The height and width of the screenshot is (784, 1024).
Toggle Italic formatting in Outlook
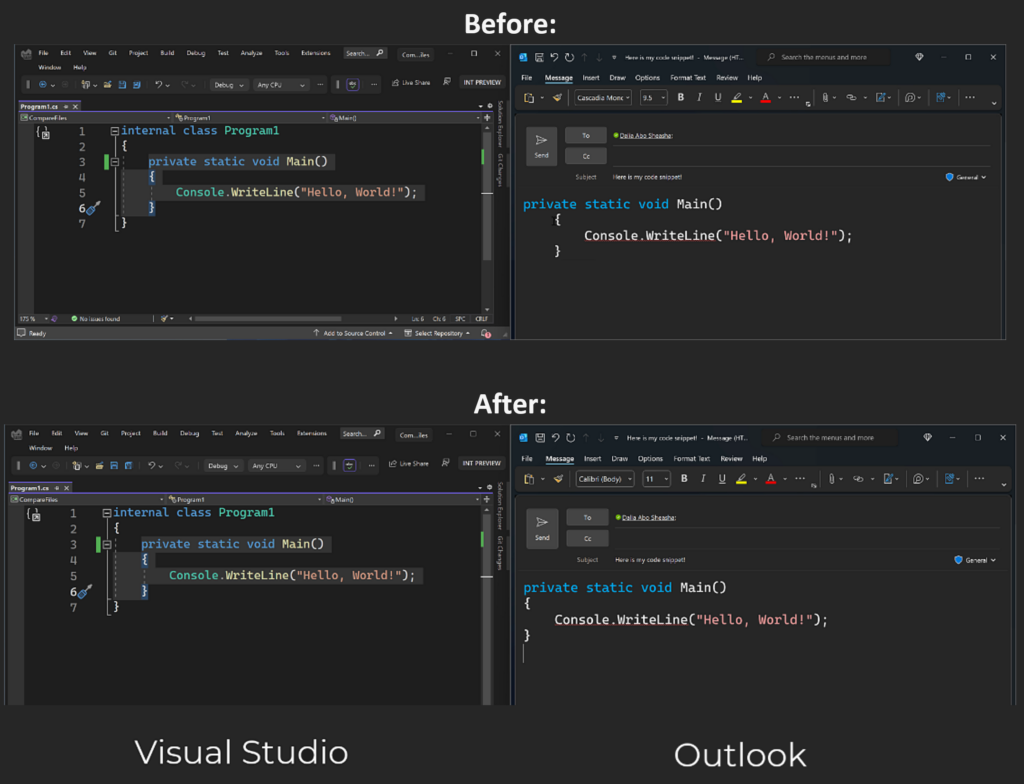click(699, 97)
